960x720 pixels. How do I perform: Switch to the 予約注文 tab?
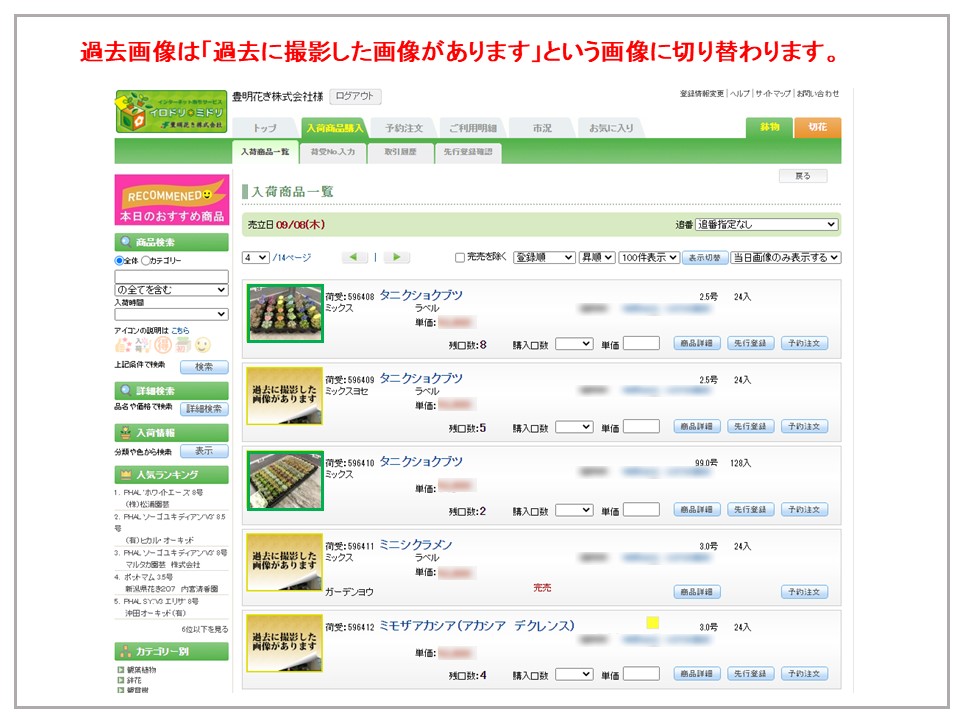point(403,128)
